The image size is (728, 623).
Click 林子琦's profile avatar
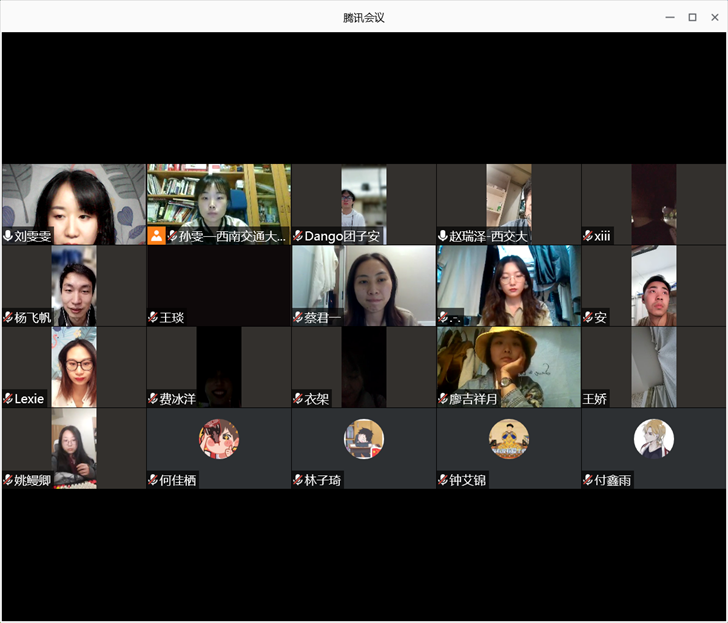point(364,439)
